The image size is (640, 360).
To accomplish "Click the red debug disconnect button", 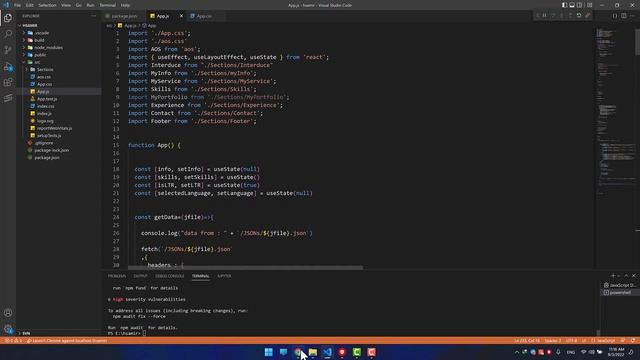I will pyautogui.click(x=588, y=16).
